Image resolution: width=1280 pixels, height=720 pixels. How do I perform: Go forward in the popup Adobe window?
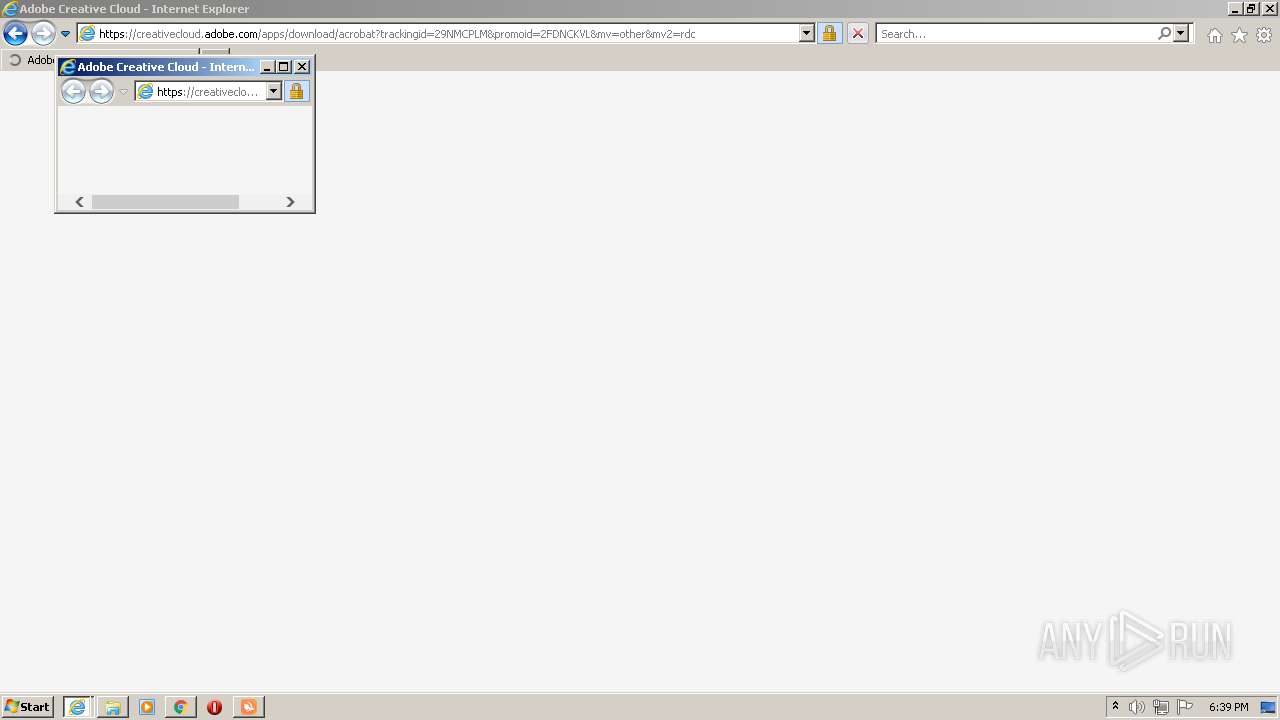[102, 92]
